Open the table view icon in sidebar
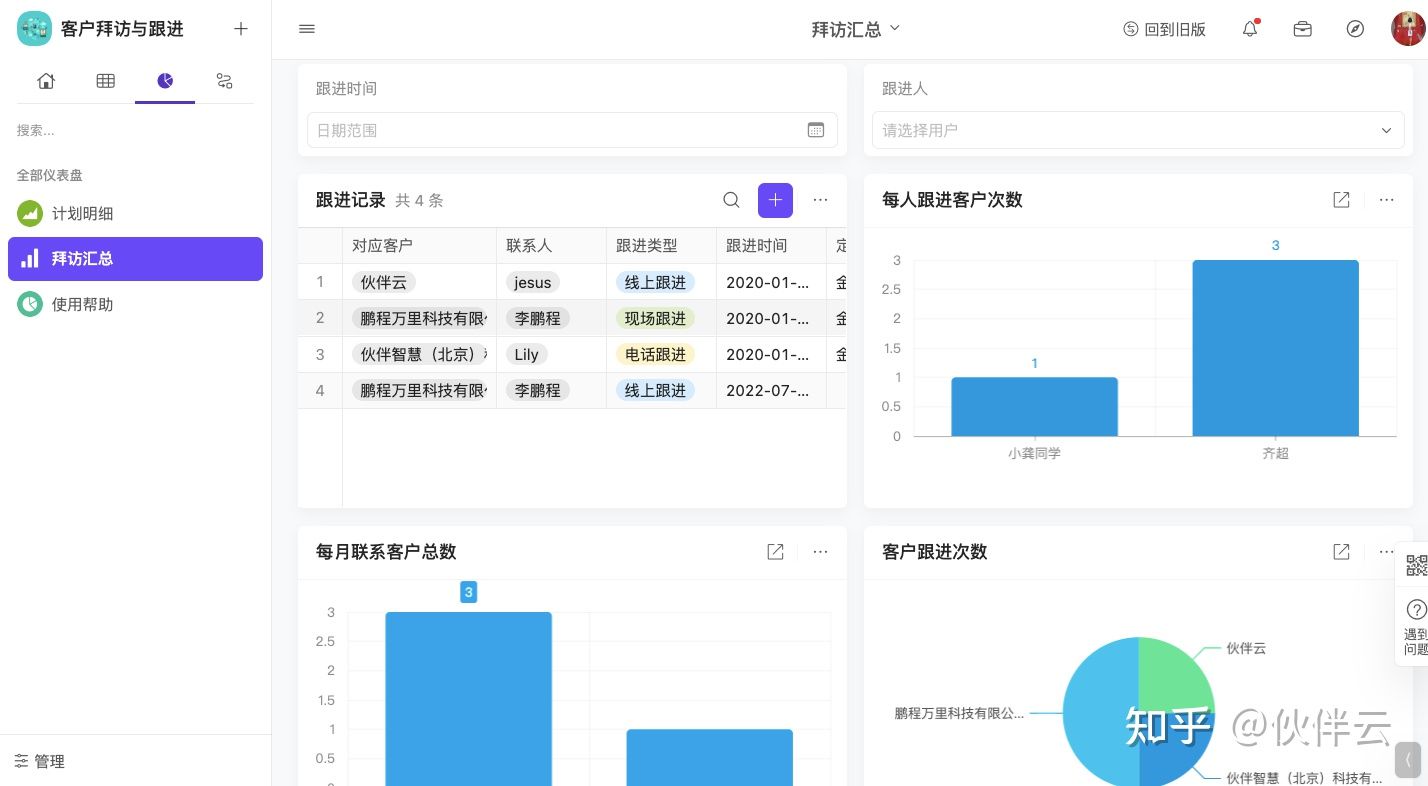 point(105,82)
